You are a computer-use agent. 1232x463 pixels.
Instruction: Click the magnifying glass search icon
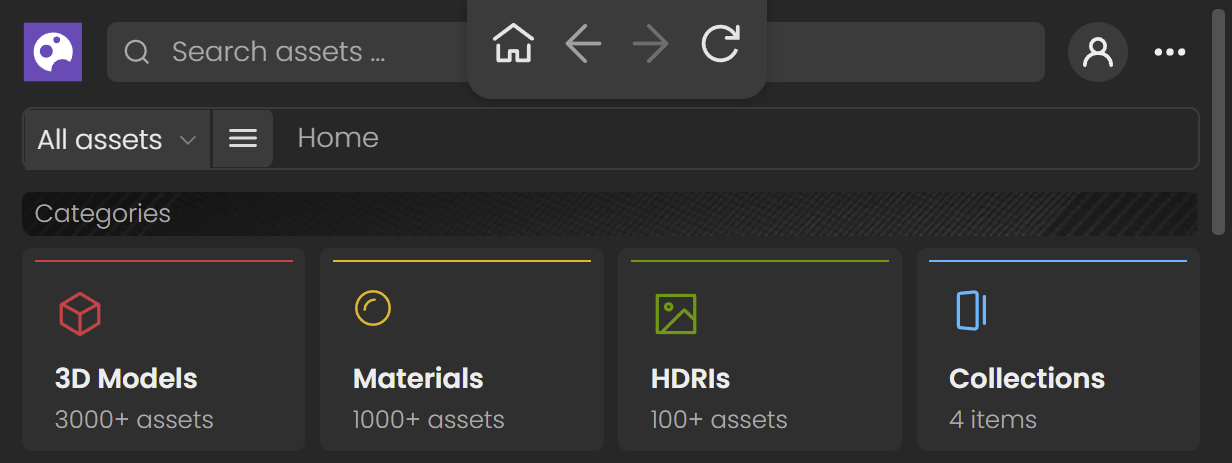pyautogui.click(x=137, y=52)
